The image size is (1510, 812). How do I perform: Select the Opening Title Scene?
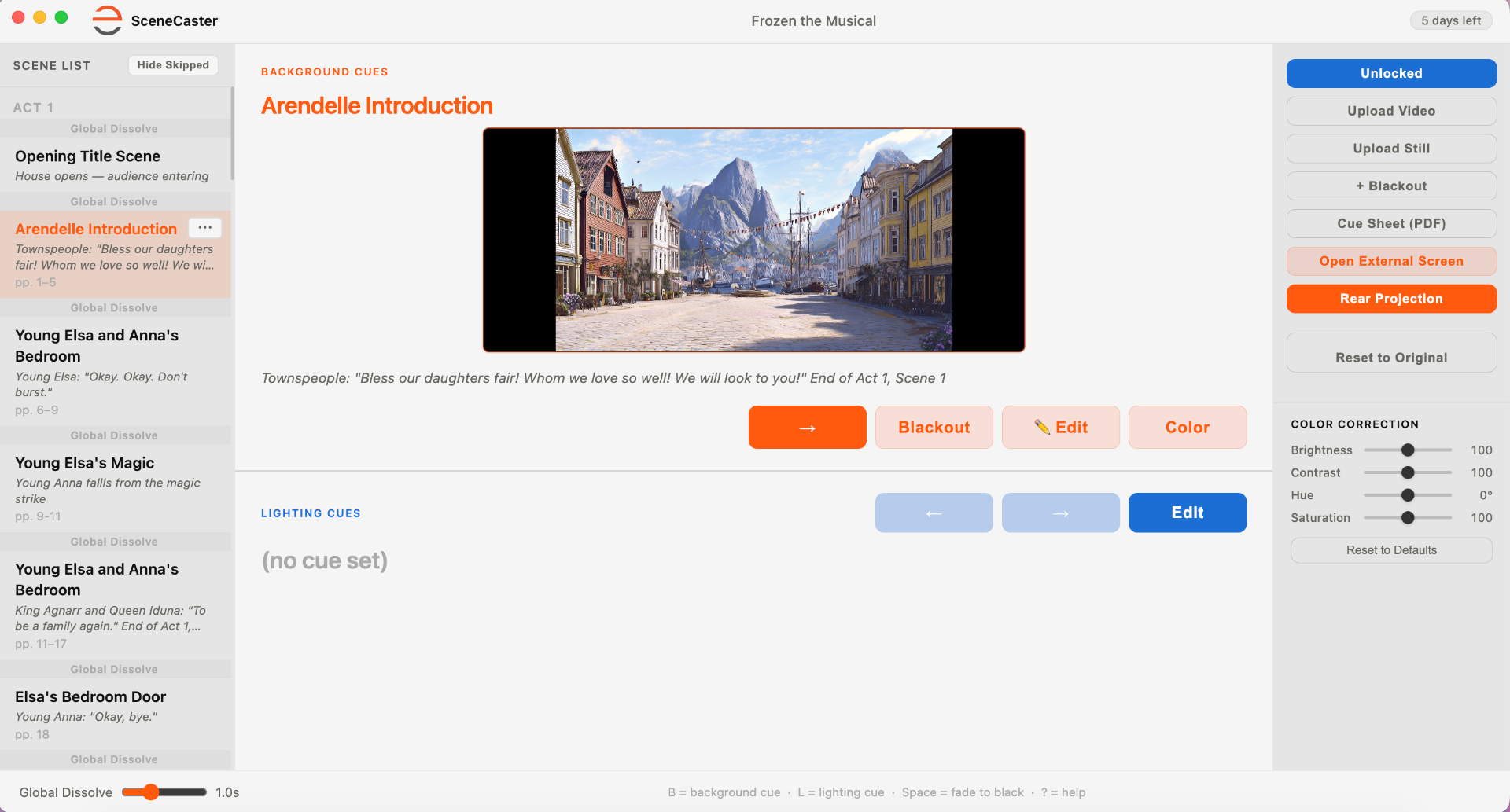pos(116,165)
